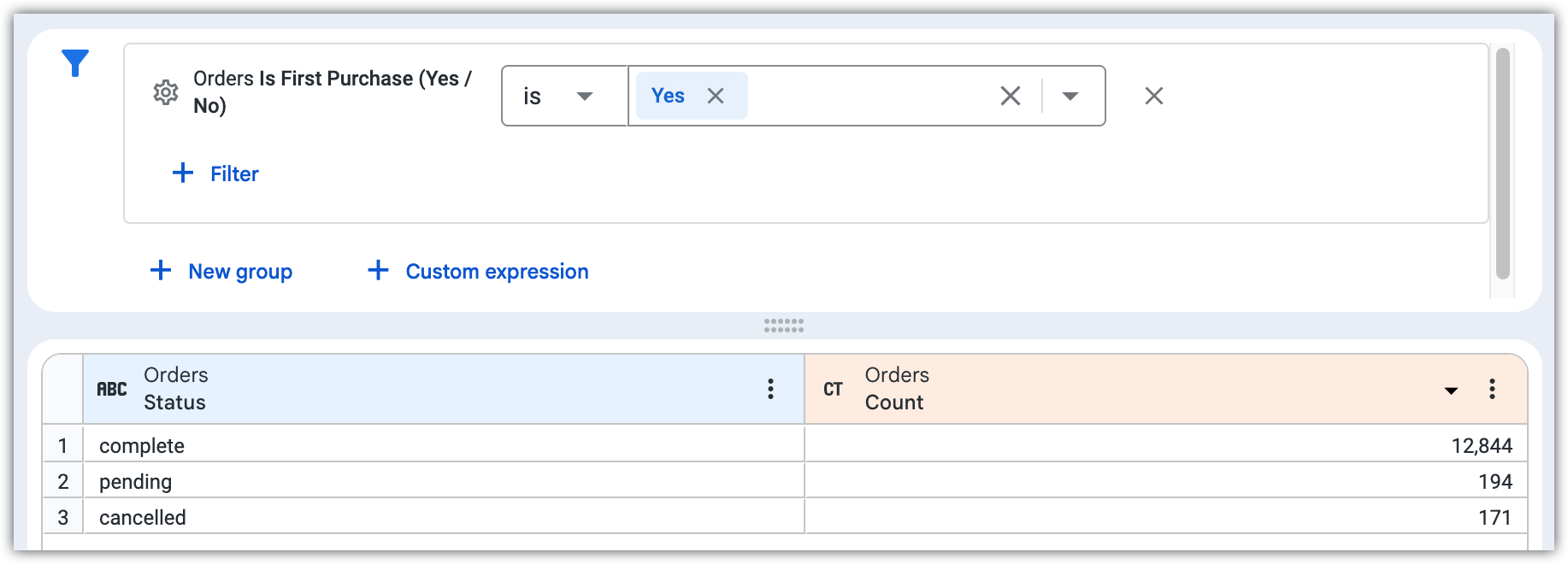The image size is (1568, 564).
Task: Click the blue filter funnel icon
Action: tap(75, 62)
